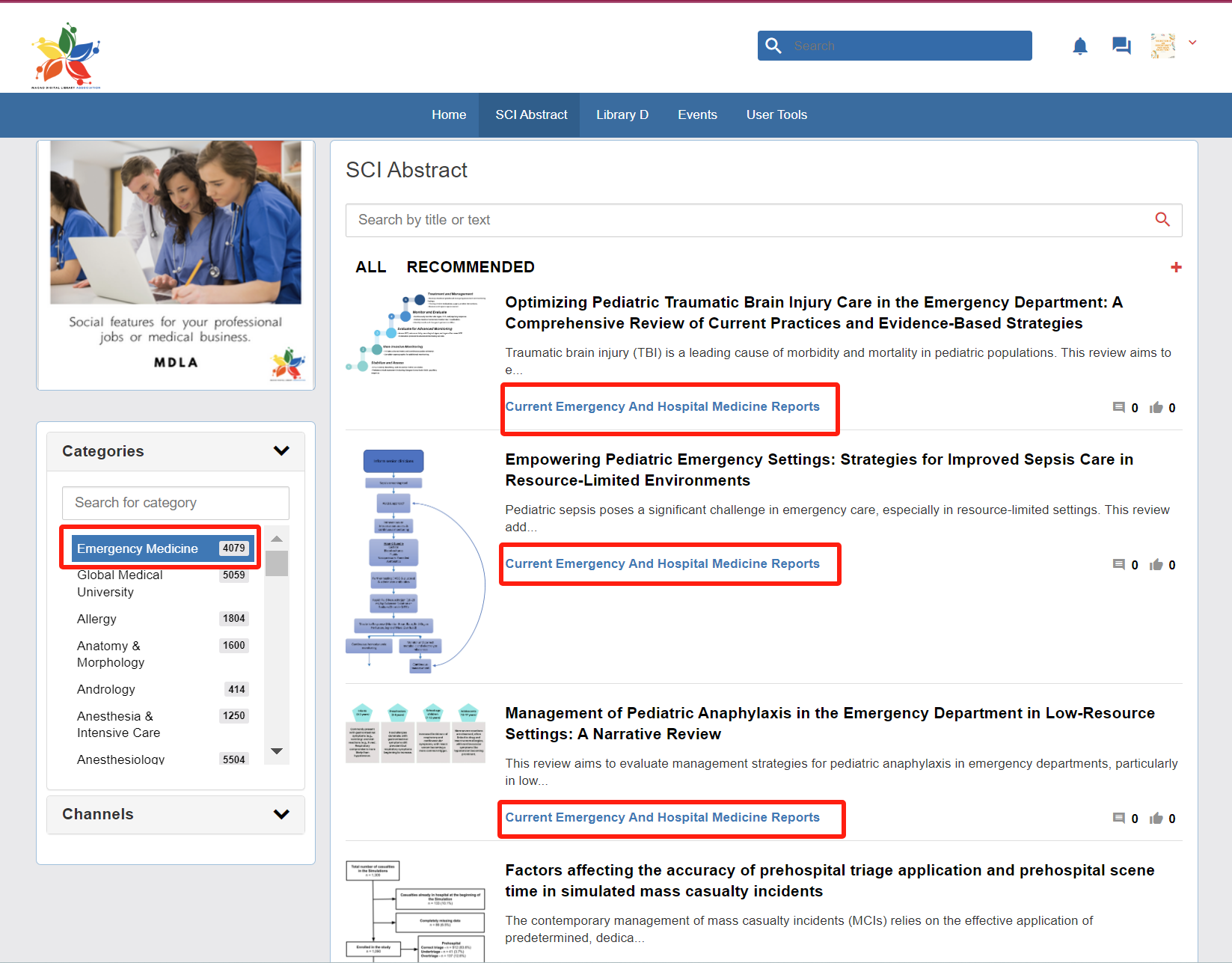Click comment icon on sepsis care article

point(1118,565)
